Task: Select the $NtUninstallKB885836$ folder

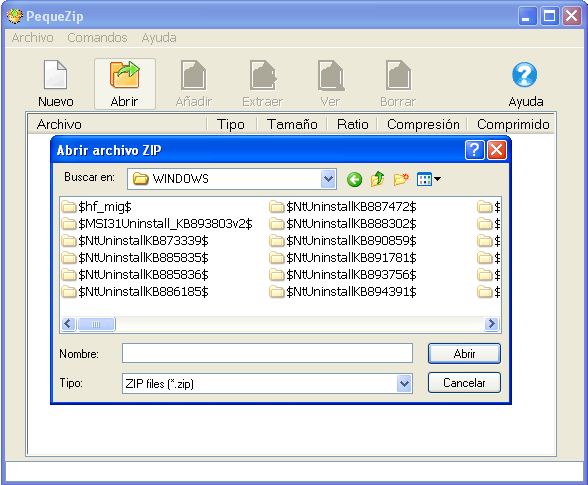Action: click(135, 275)
